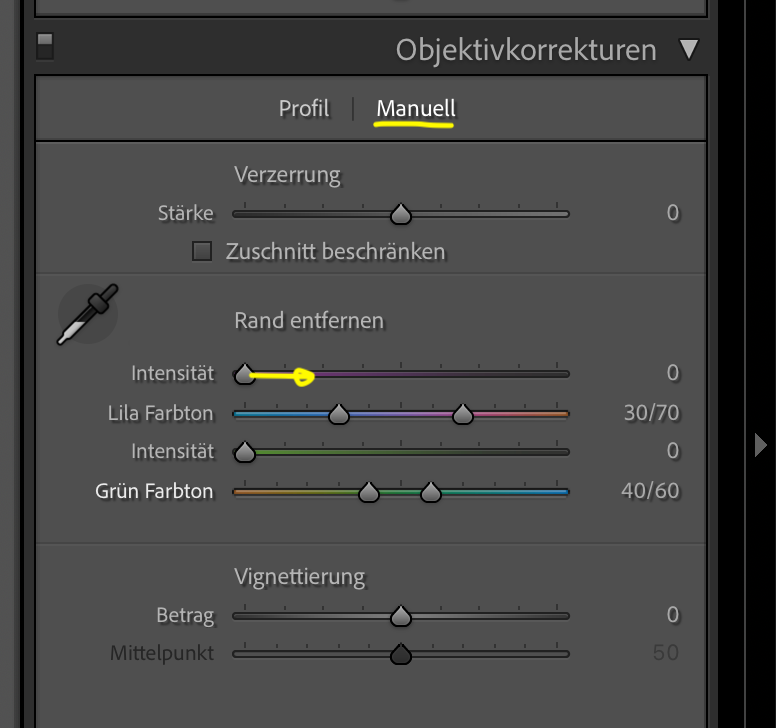
Task: Click the Verzerrung Stärke slider handle
Action: (x=401, y=214)
